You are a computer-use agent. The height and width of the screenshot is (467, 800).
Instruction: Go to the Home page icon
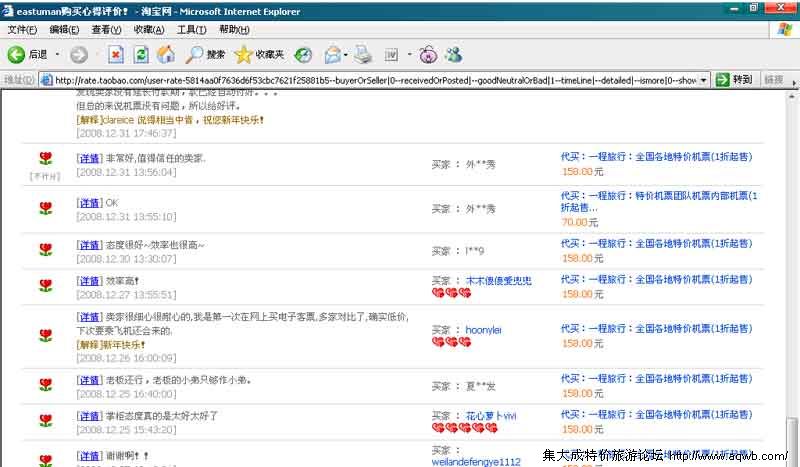(x=166, y=54)
